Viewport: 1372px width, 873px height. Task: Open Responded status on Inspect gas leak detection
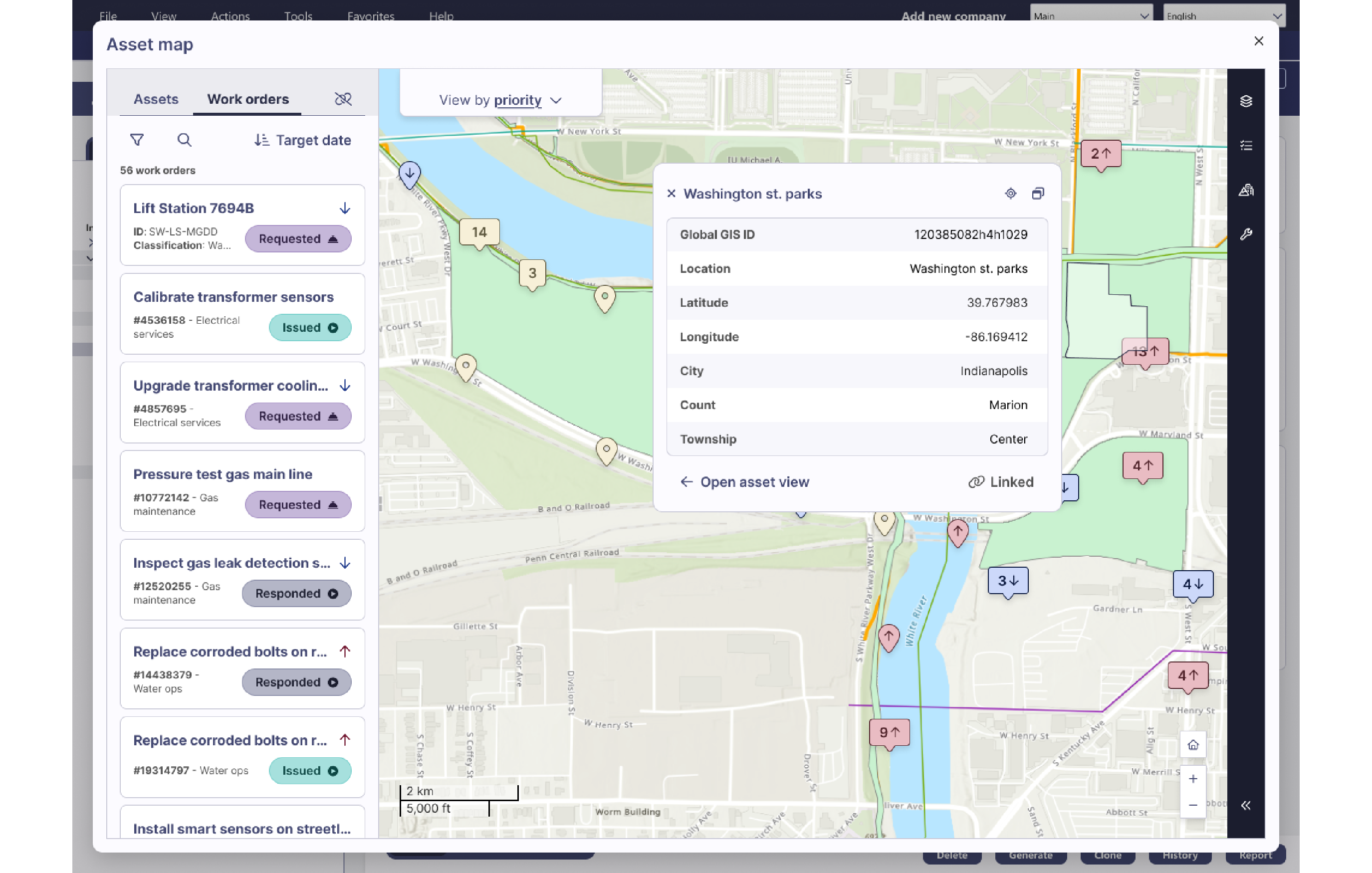coord(296,594)
